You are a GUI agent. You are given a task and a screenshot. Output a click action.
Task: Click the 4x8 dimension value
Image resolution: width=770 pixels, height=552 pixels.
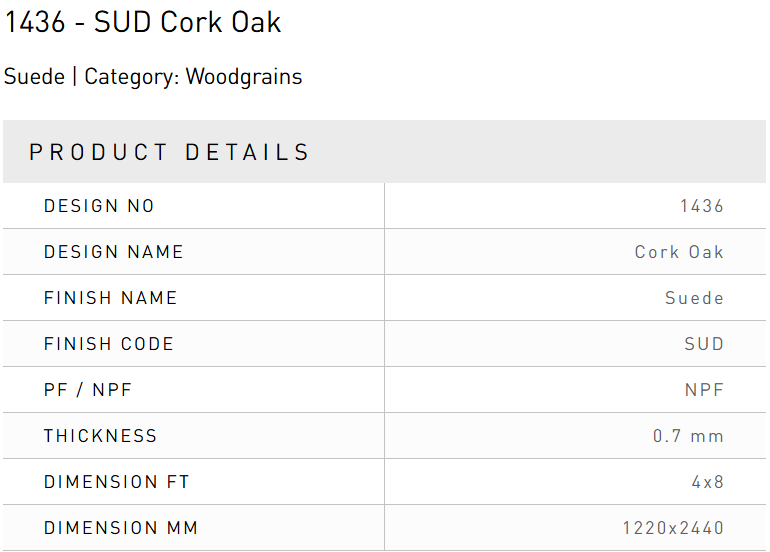point(707,482)
